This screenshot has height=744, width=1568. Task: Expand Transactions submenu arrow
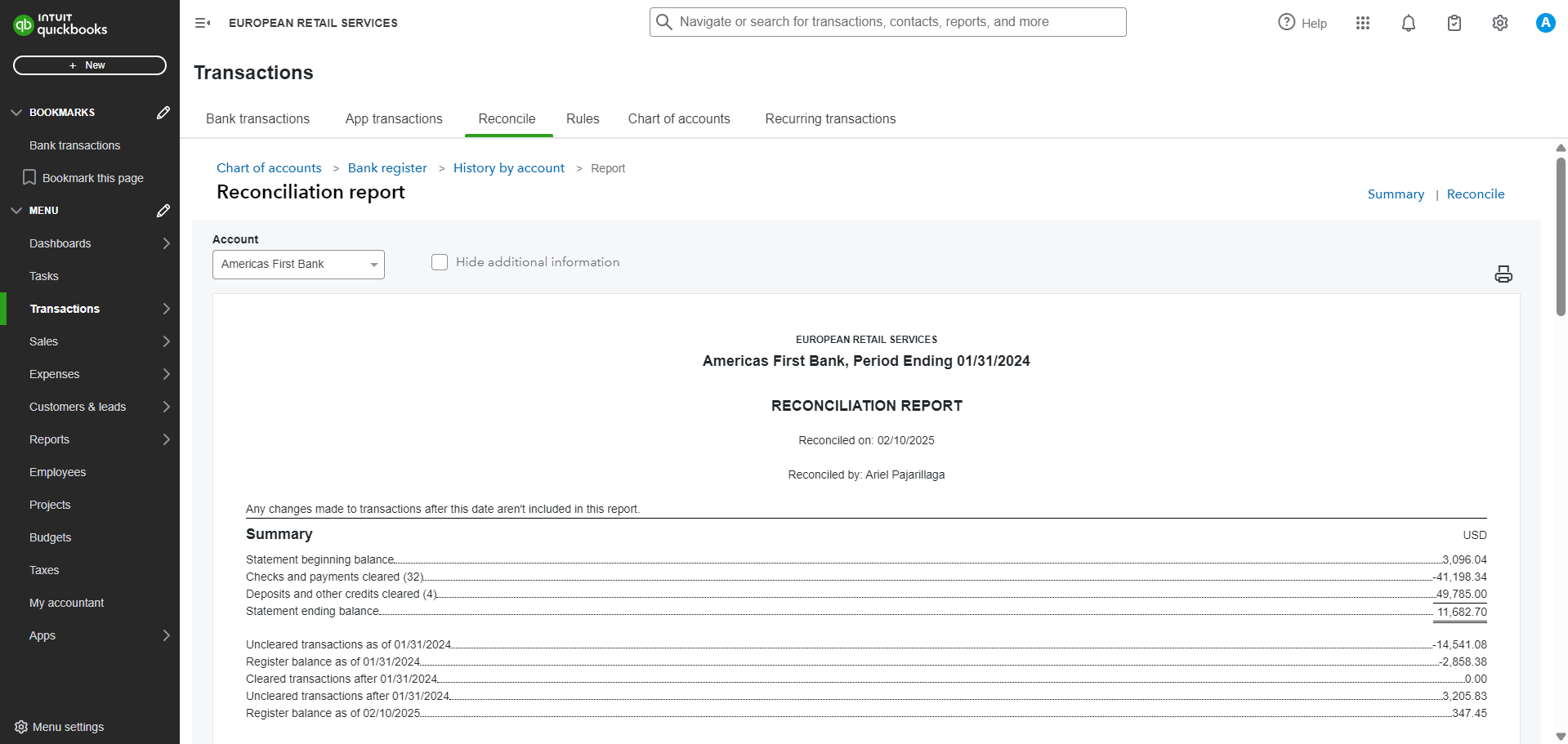167,309
